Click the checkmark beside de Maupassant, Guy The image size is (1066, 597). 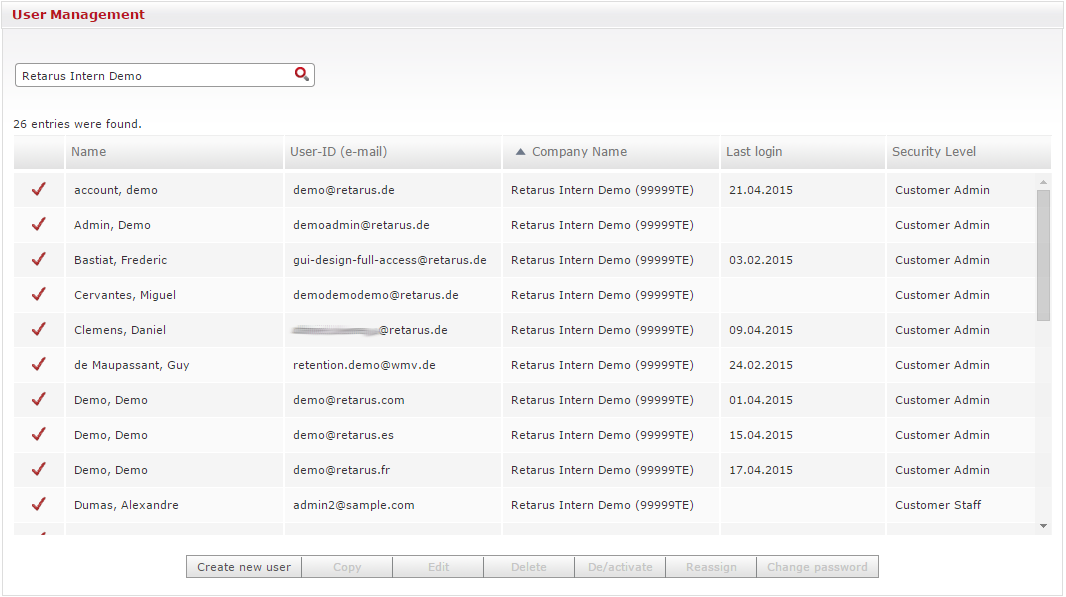click(x=39, y=364)
